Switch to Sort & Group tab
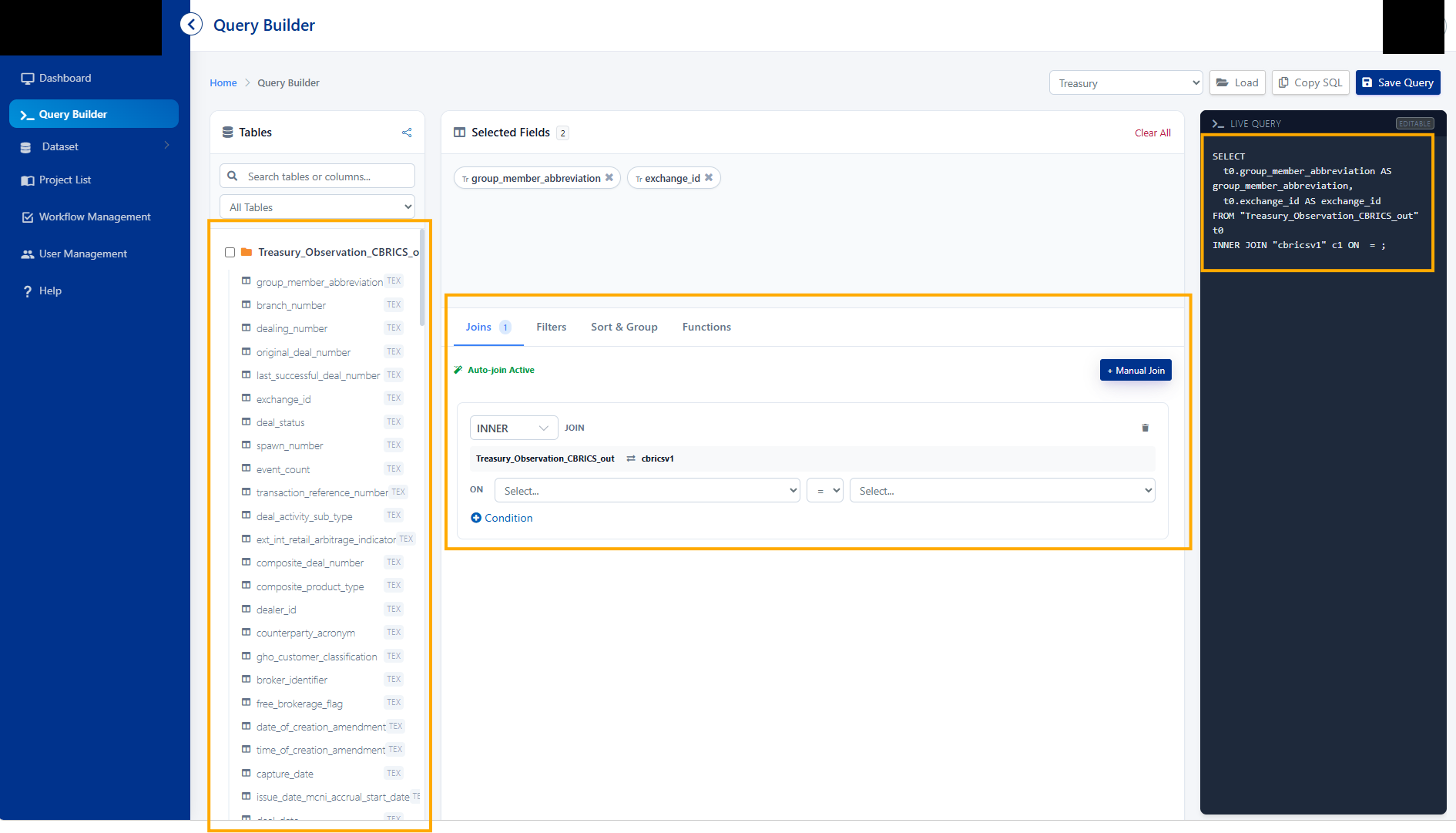The image size is (1456, 833). tap(624, 327)
